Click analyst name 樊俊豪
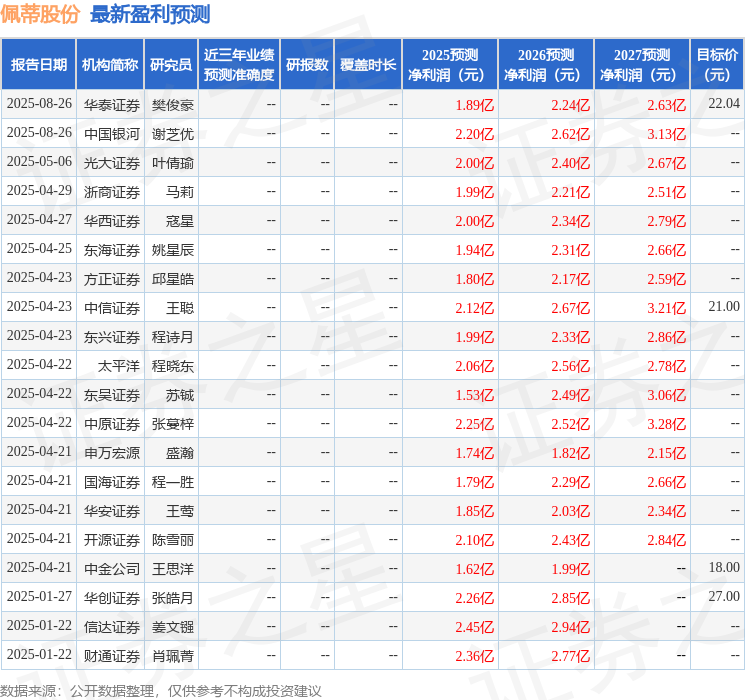Screen dimensions: 745x700 coord(173,105)
